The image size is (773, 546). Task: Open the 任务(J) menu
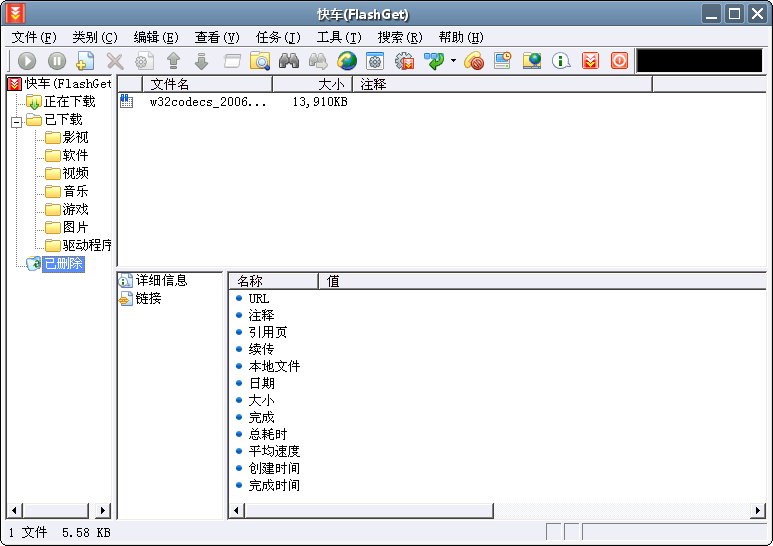[x=279, y=37]
